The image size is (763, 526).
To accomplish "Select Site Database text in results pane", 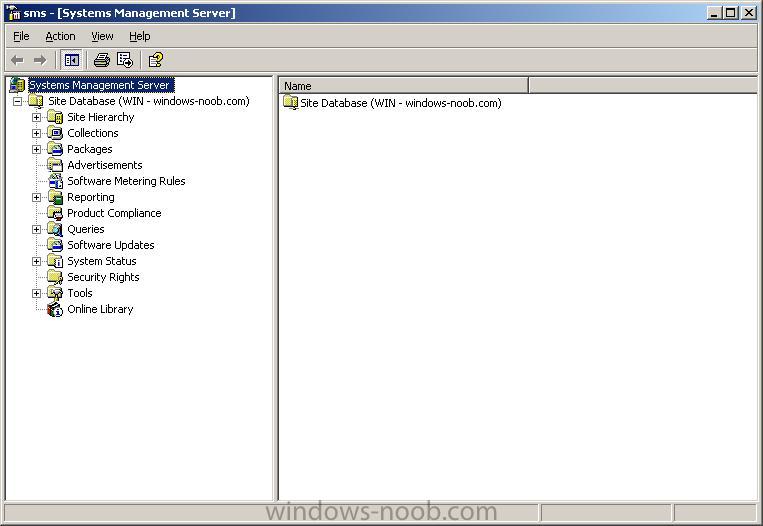I will pos(400,103).
